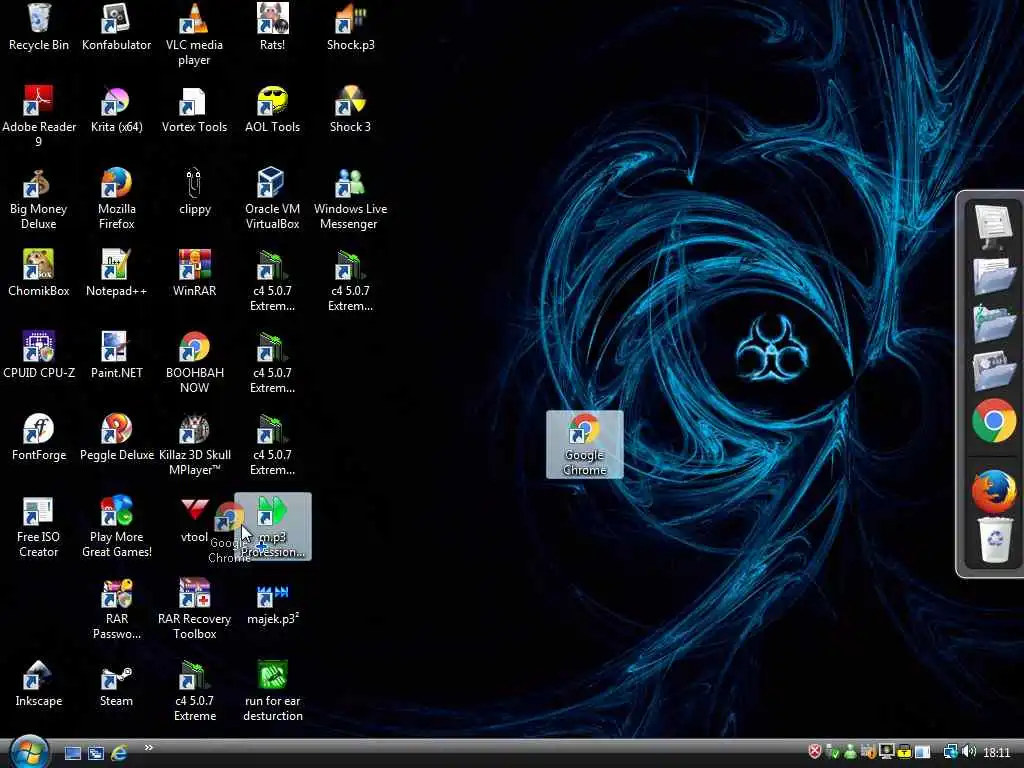Launch Firefox from the side dock
The width and height of the screenshot is (1024, 768).
[993, 490]
